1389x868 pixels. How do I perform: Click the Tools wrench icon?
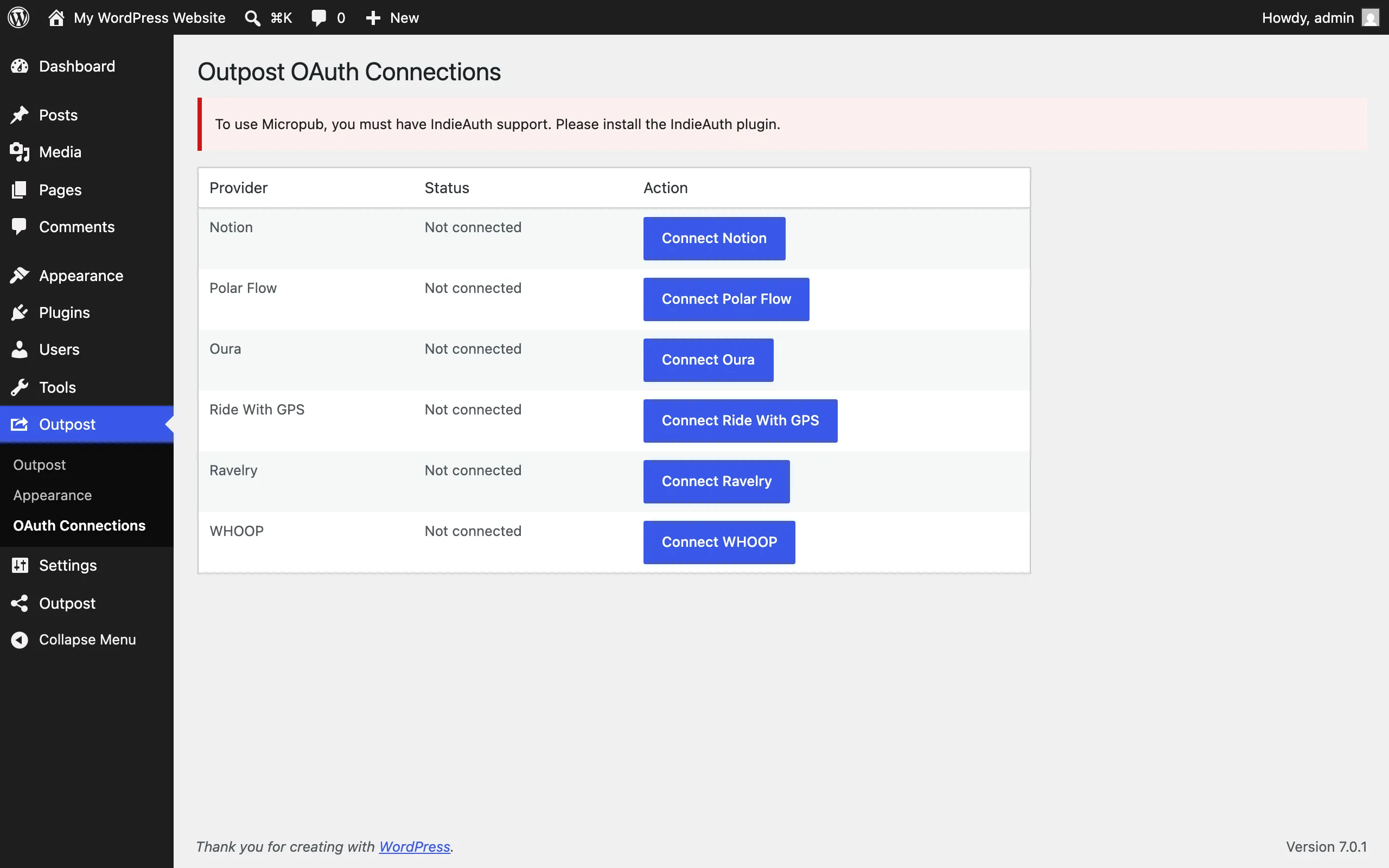pos(20,387)
